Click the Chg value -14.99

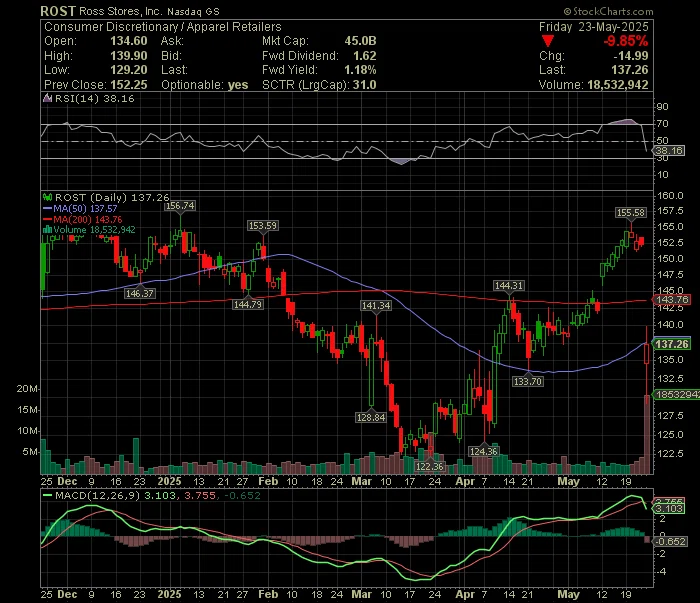click(x=630, y=56)
